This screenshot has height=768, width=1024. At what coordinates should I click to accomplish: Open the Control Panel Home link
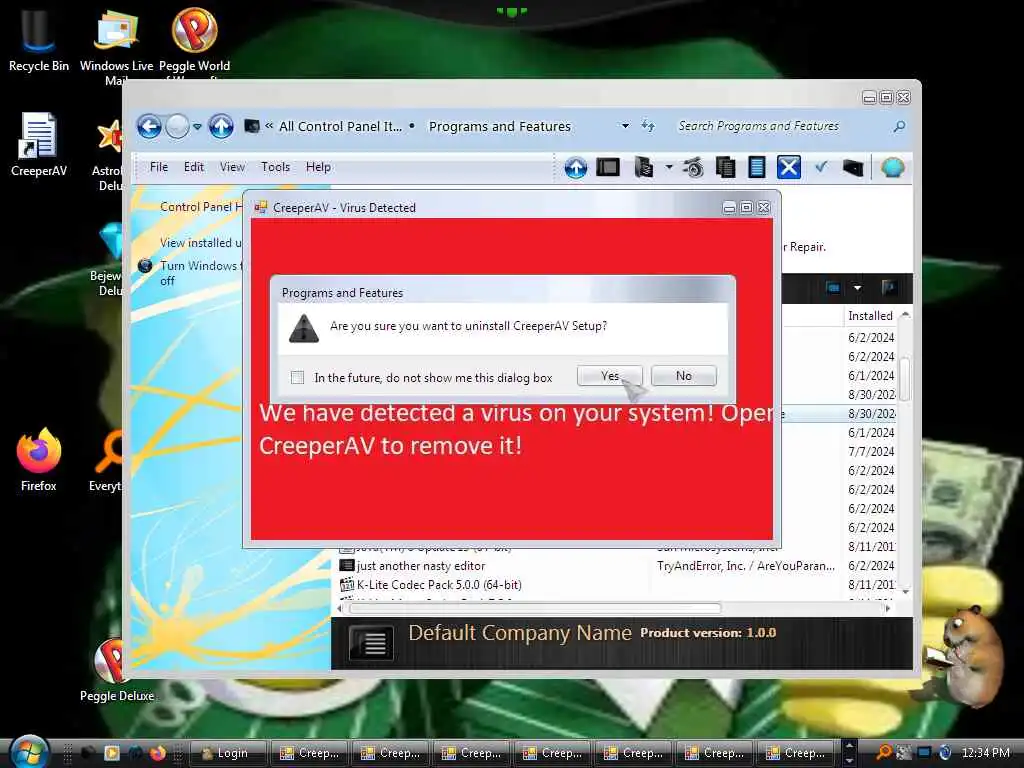pos(201,207)
